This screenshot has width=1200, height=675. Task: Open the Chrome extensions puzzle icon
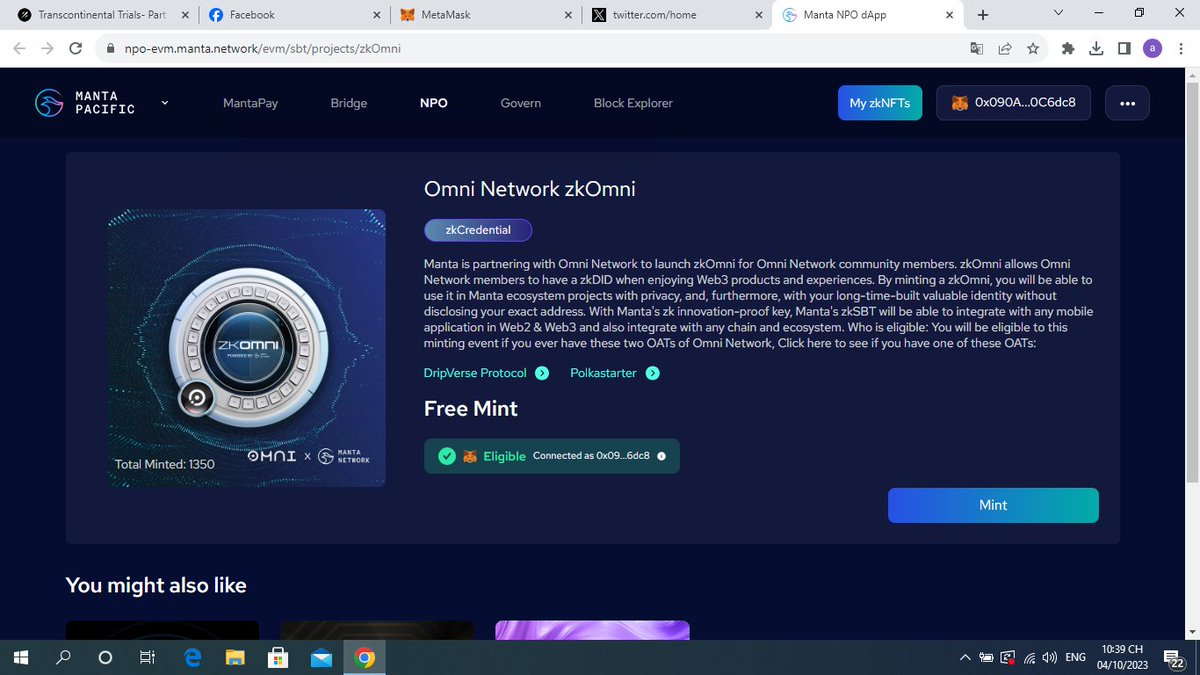[1068, 48]
